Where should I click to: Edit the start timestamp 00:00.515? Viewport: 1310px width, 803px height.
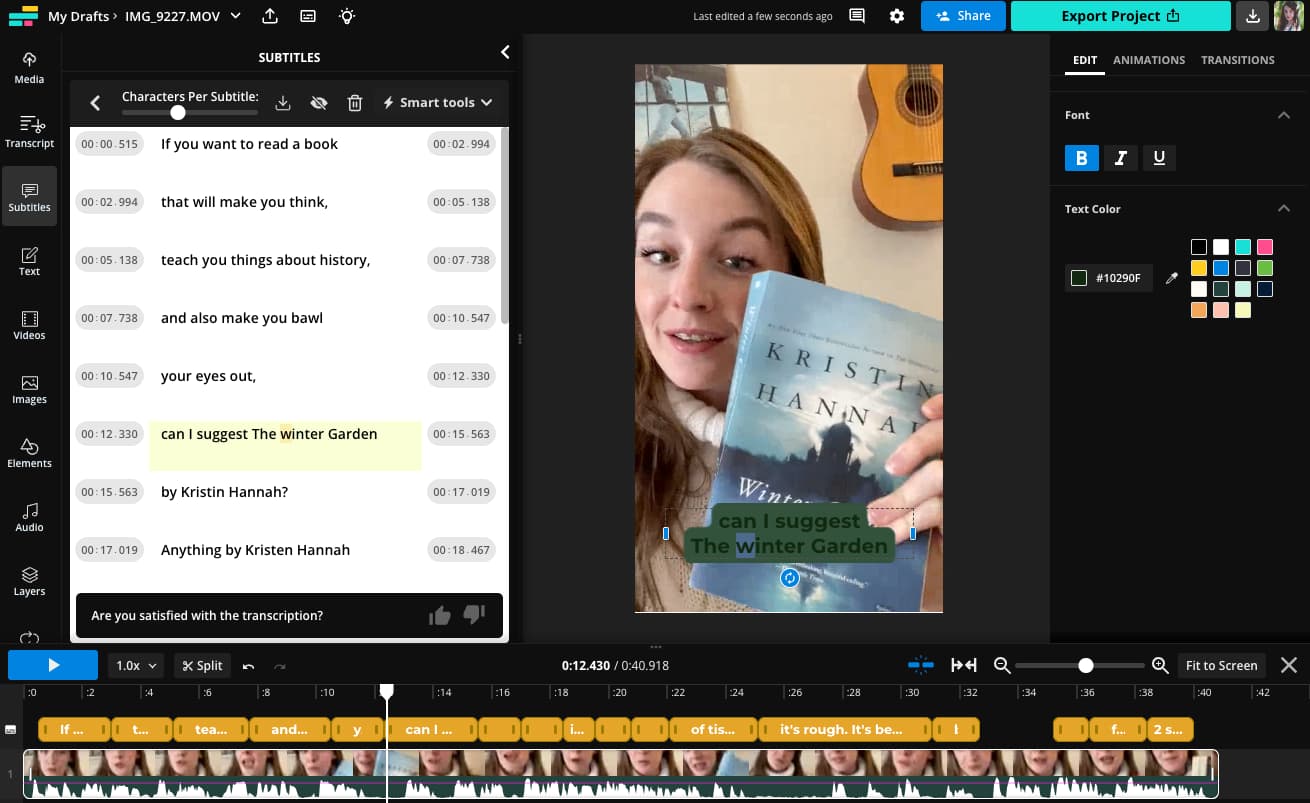(x=110, y=144)
